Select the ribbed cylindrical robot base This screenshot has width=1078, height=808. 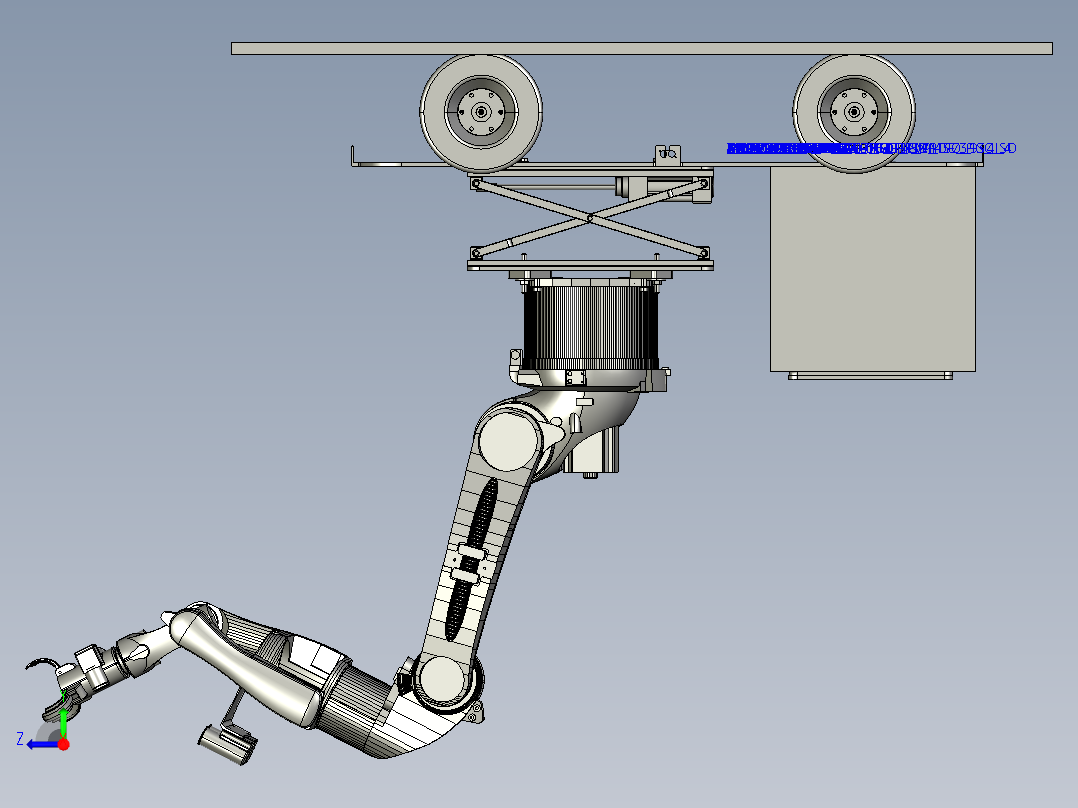pos(591,327)
